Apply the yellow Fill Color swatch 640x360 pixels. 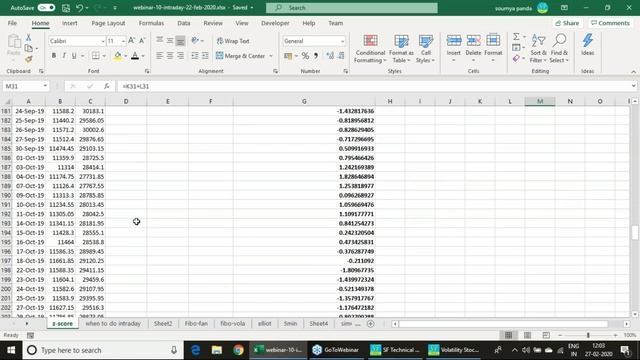(x=118, y=56)
